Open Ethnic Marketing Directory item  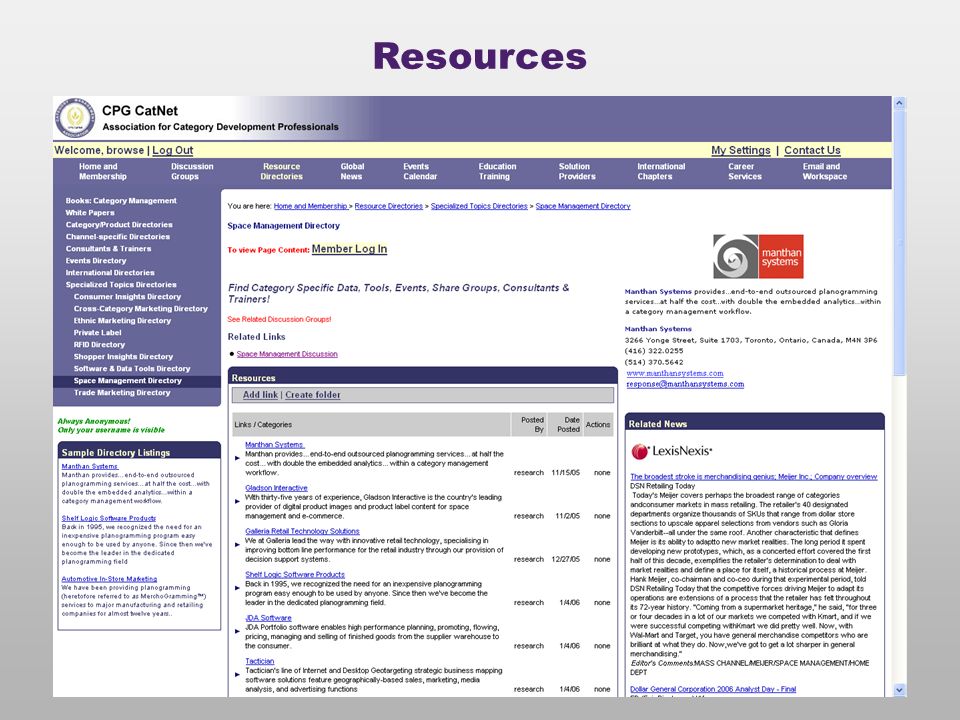click(x=122, y=321)
